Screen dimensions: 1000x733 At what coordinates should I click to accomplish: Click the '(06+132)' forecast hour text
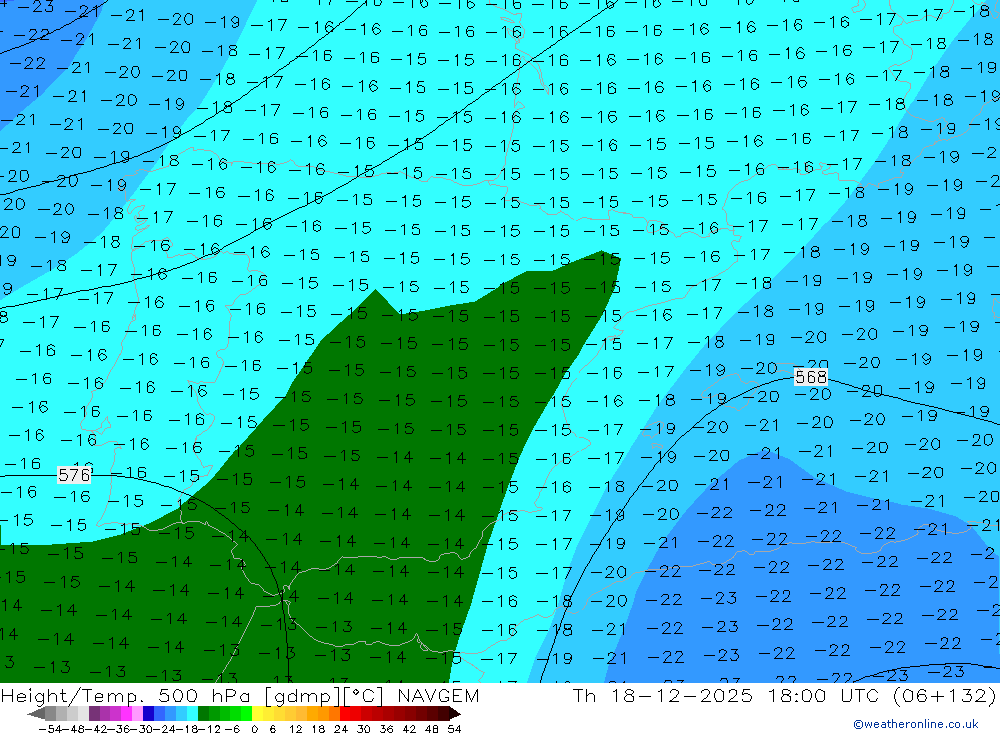click(944, 695)
